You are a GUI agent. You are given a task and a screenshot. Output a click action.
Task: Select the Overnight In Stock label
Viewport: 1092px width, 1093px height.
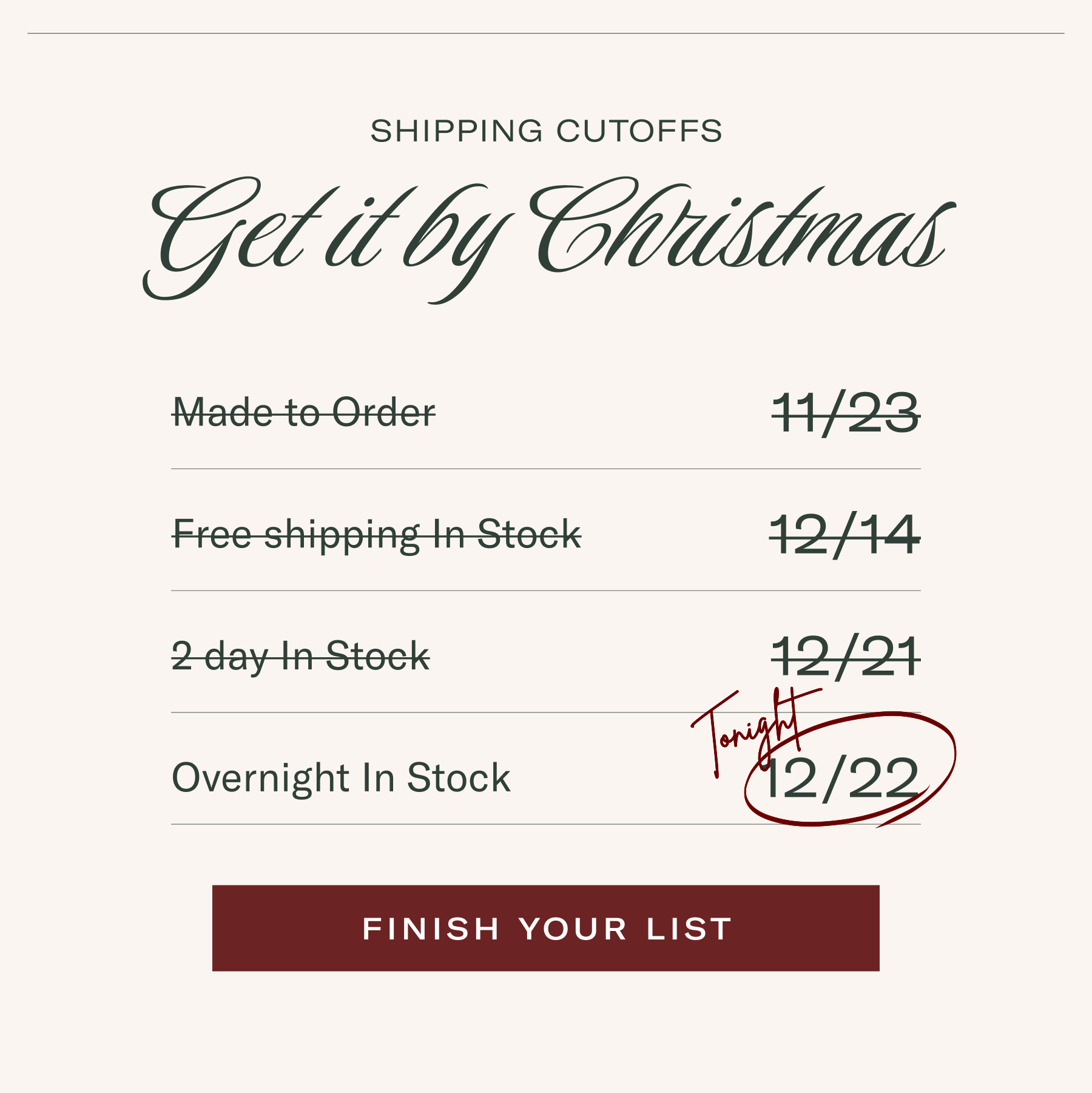click(341, 777)
